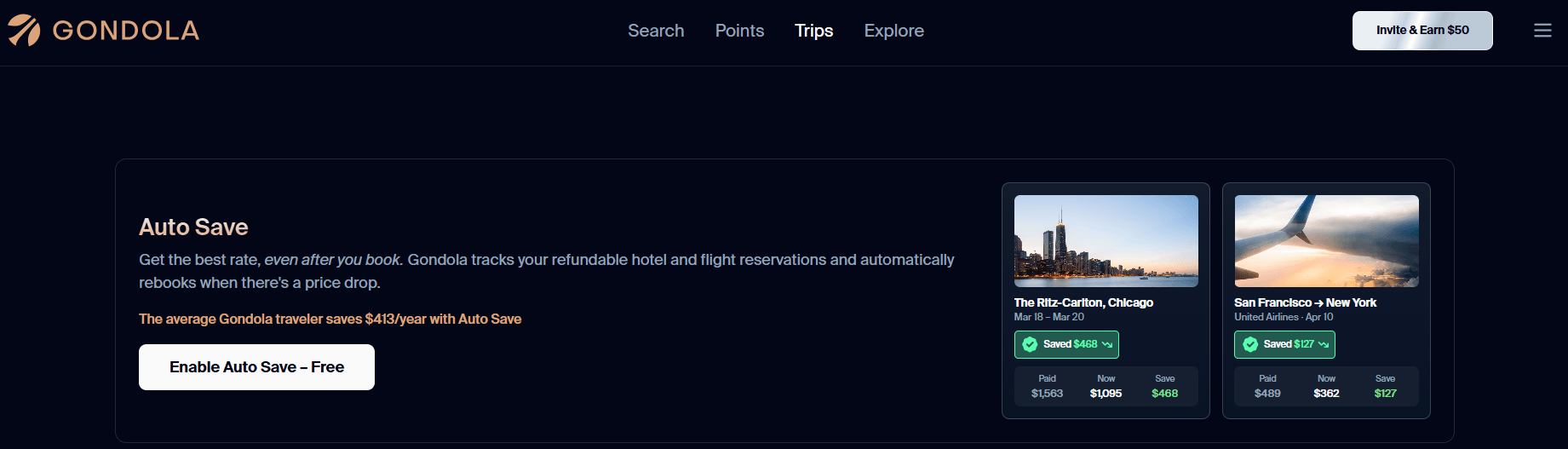
Task: Click the Auto Save heading
Action: pyautogui.click(x=193, y=227)
